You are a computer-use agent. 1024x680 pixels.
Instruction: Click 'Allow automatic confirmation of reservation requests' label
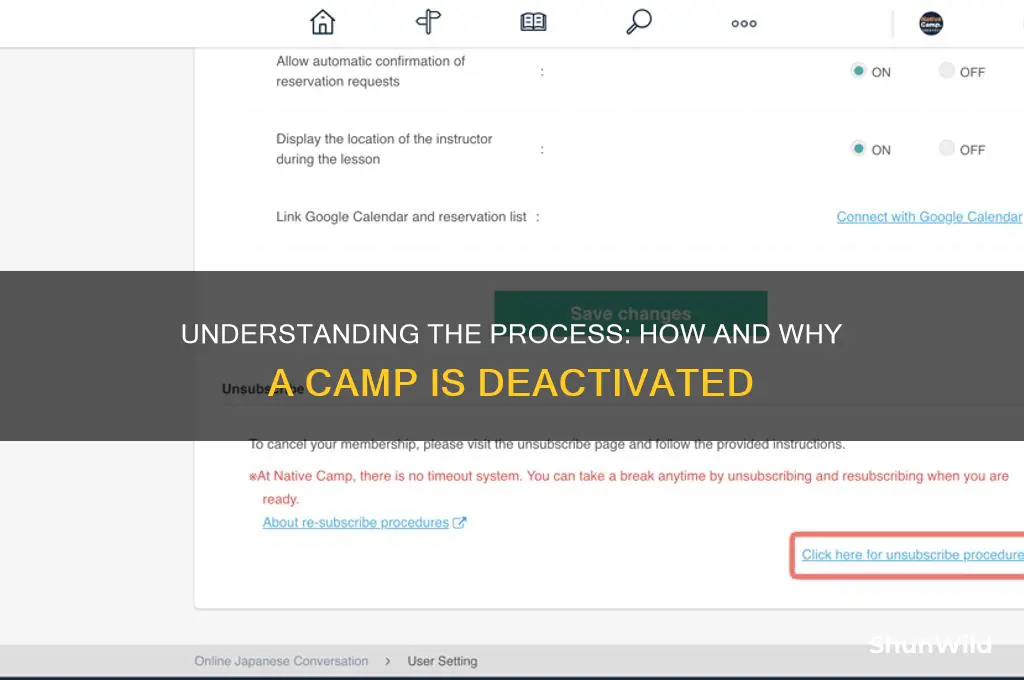(x=370, y=71)
